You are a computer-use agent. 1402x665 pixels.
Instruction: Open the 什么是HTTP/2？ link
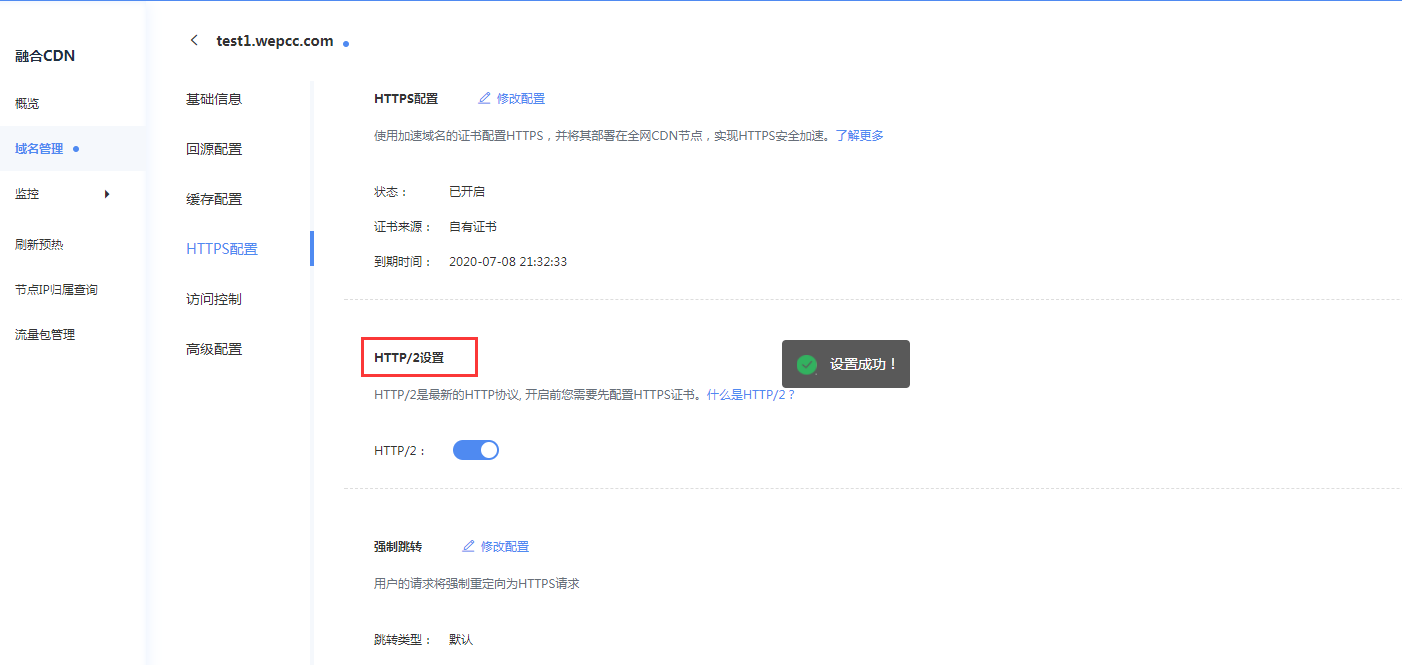[751, 395]
